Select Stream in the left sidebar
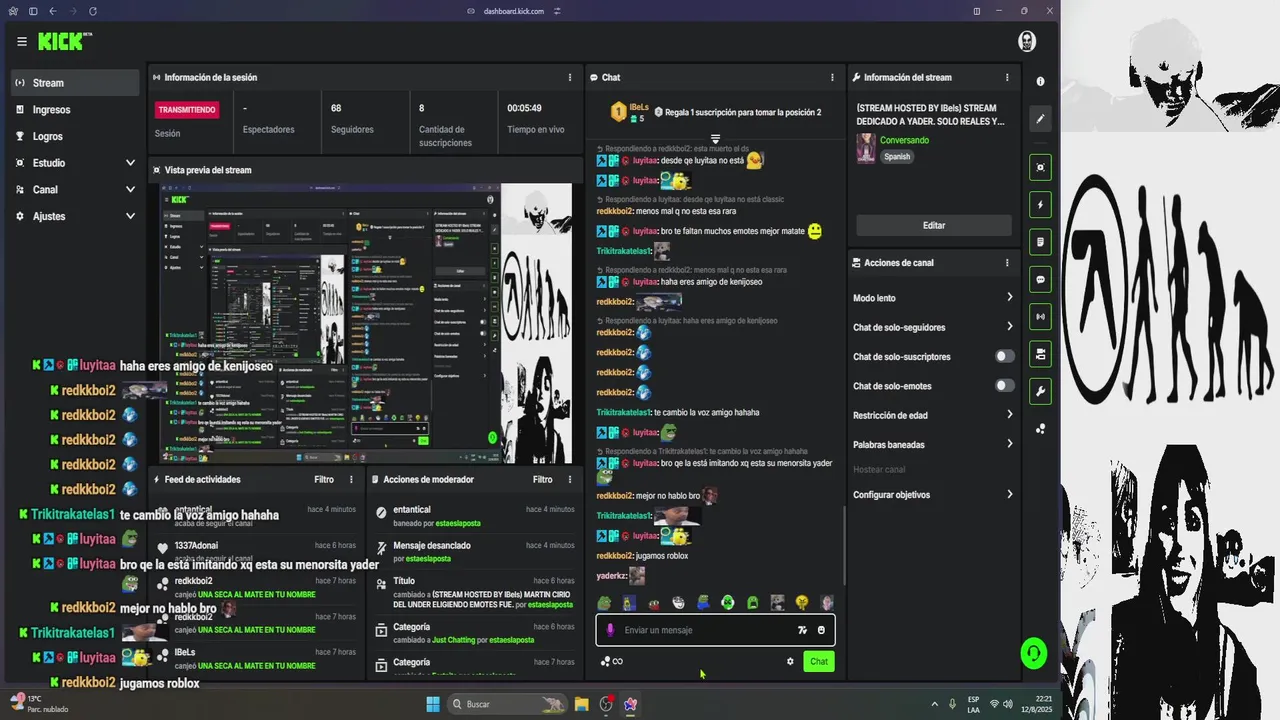 [76, 83]
